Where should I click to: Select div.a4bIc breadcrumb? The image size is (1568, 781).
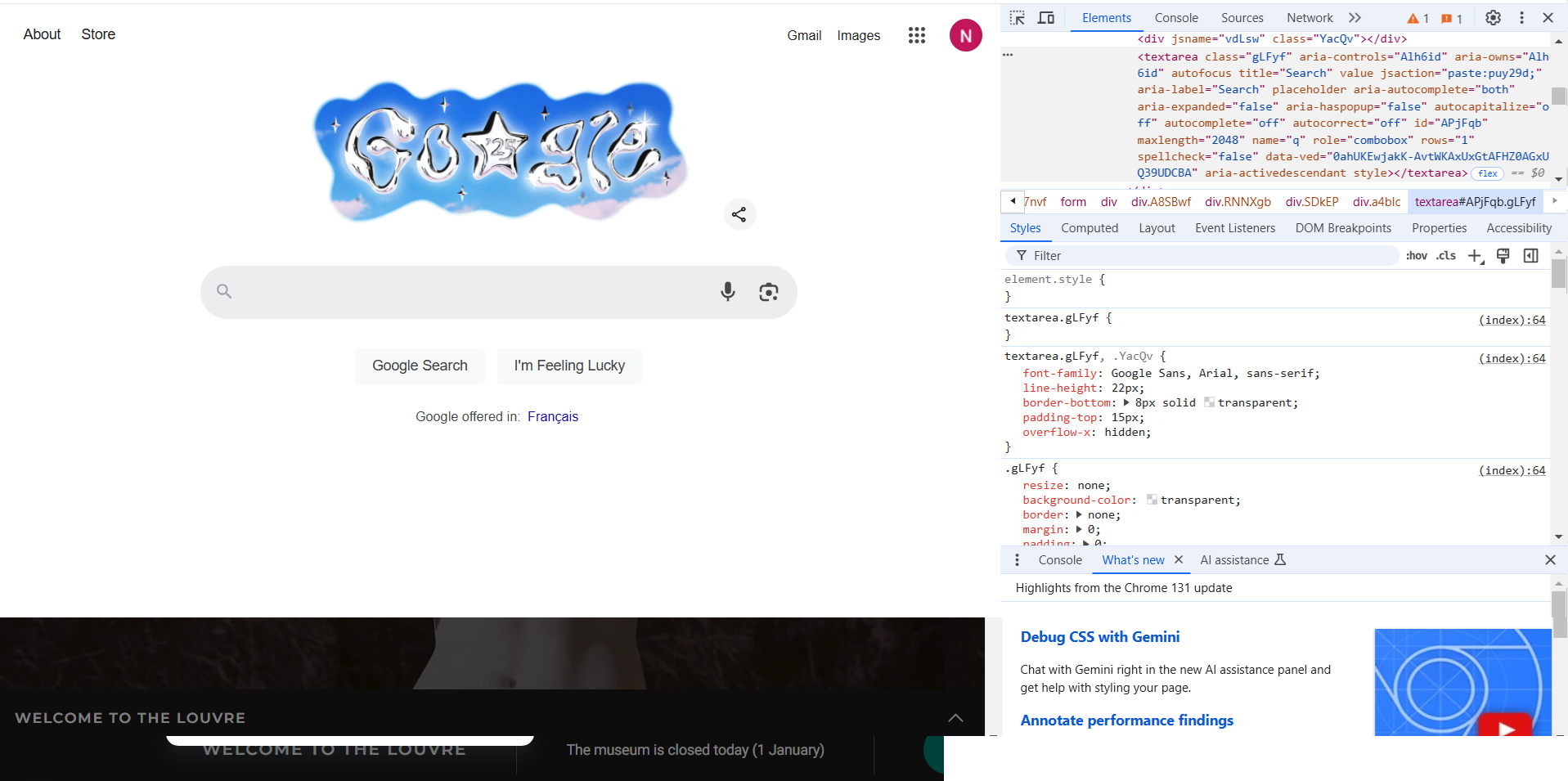1377,202
